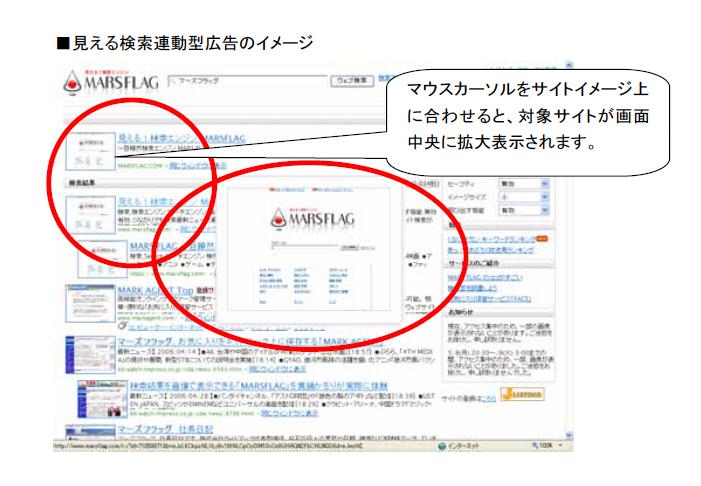Click the scrollbar down arrow at bottom right
The height and width of the screenshot is (486, 701).
tap(569, 435)
